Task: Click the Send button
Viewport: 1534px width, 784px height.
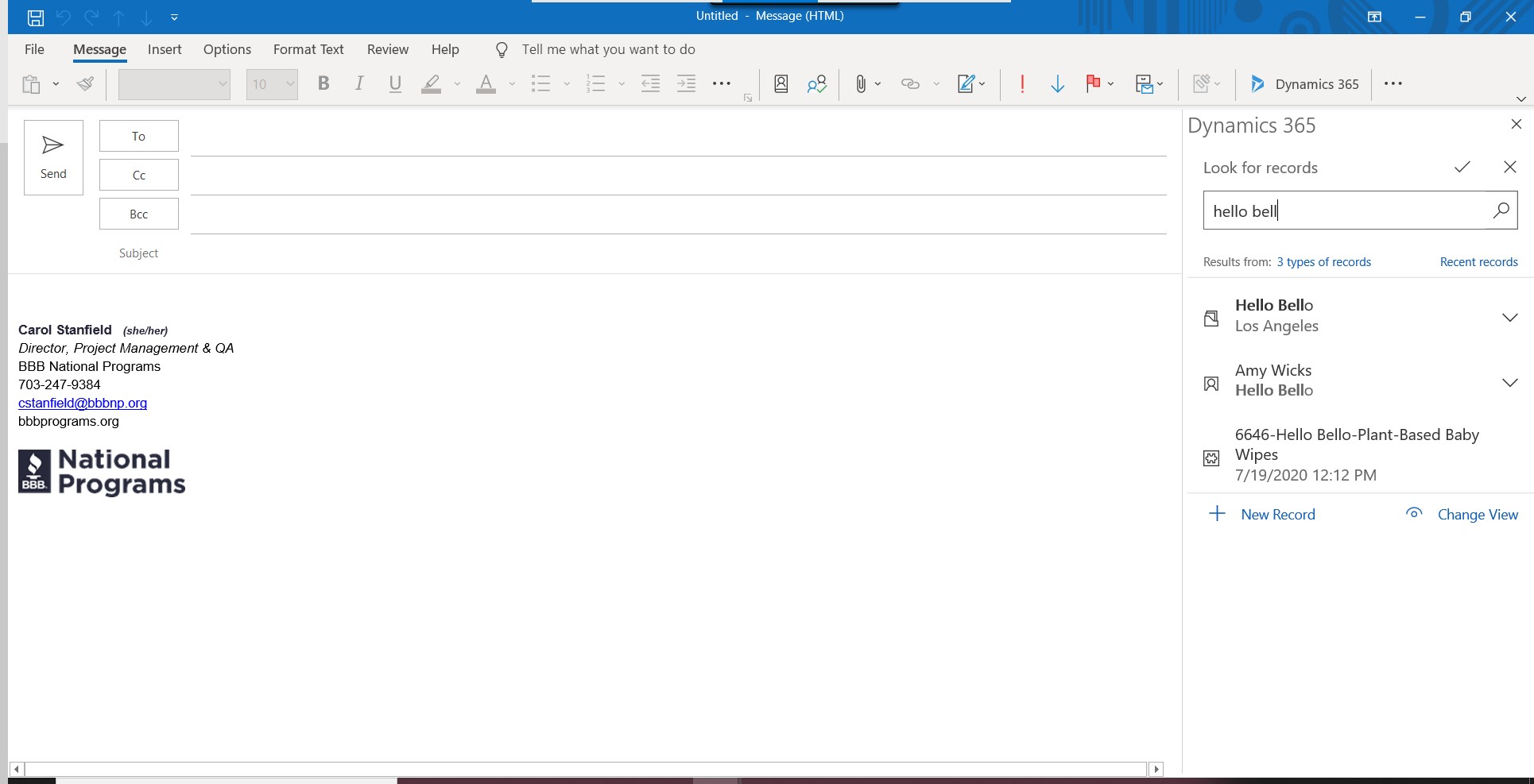Action: pyautogui.click(x=53, y=157)
